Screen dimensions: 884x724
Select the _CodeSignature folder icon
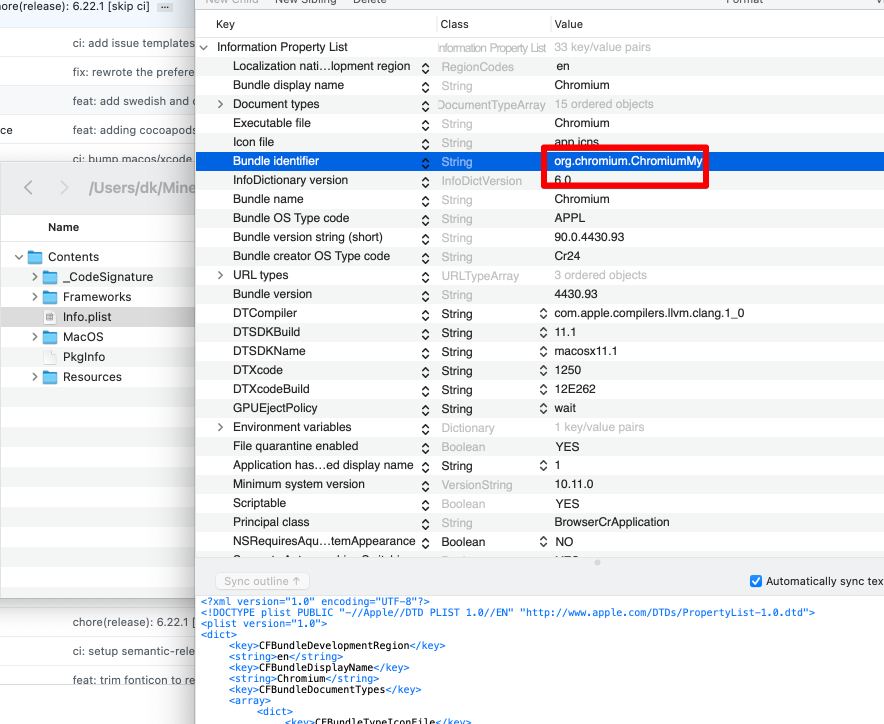[x=50, y=277]
